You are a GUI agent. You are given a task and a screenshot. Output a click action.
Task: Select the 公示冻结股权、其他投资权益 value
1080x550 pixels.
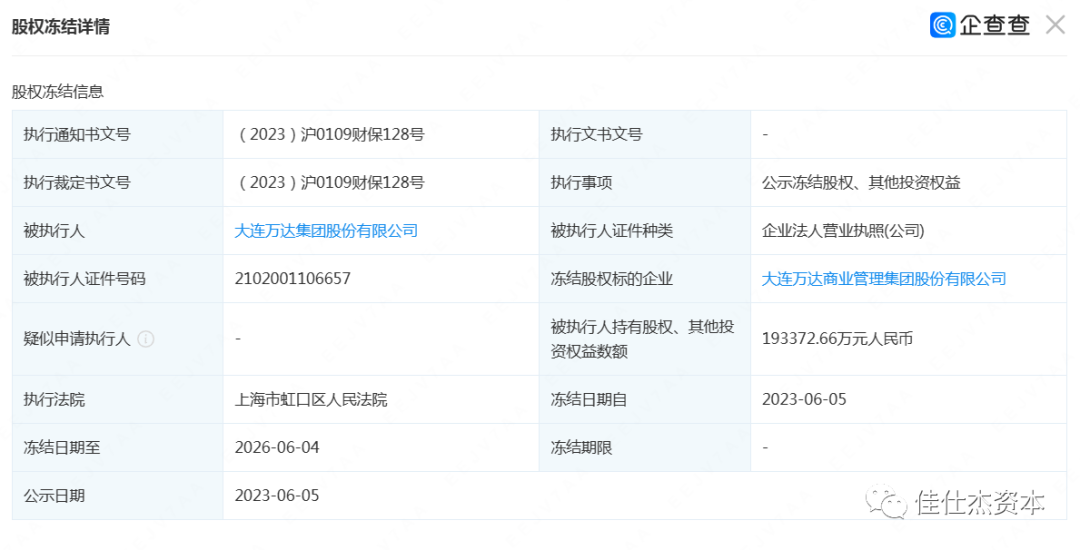pyautogui.click(x=861, y=182)
